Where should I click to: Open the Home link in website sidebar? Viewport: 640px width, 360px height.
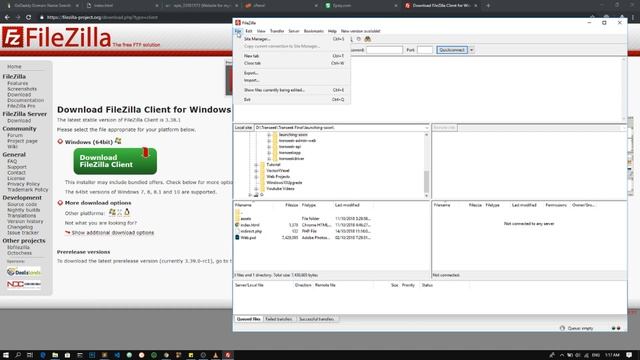point(14,67)
